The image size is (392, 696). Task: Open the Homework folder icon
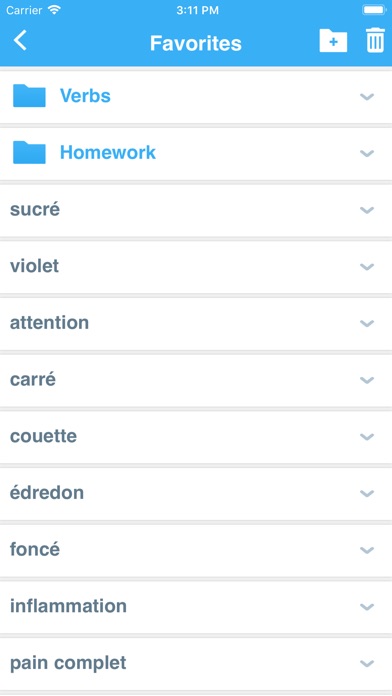coord(29,153)
